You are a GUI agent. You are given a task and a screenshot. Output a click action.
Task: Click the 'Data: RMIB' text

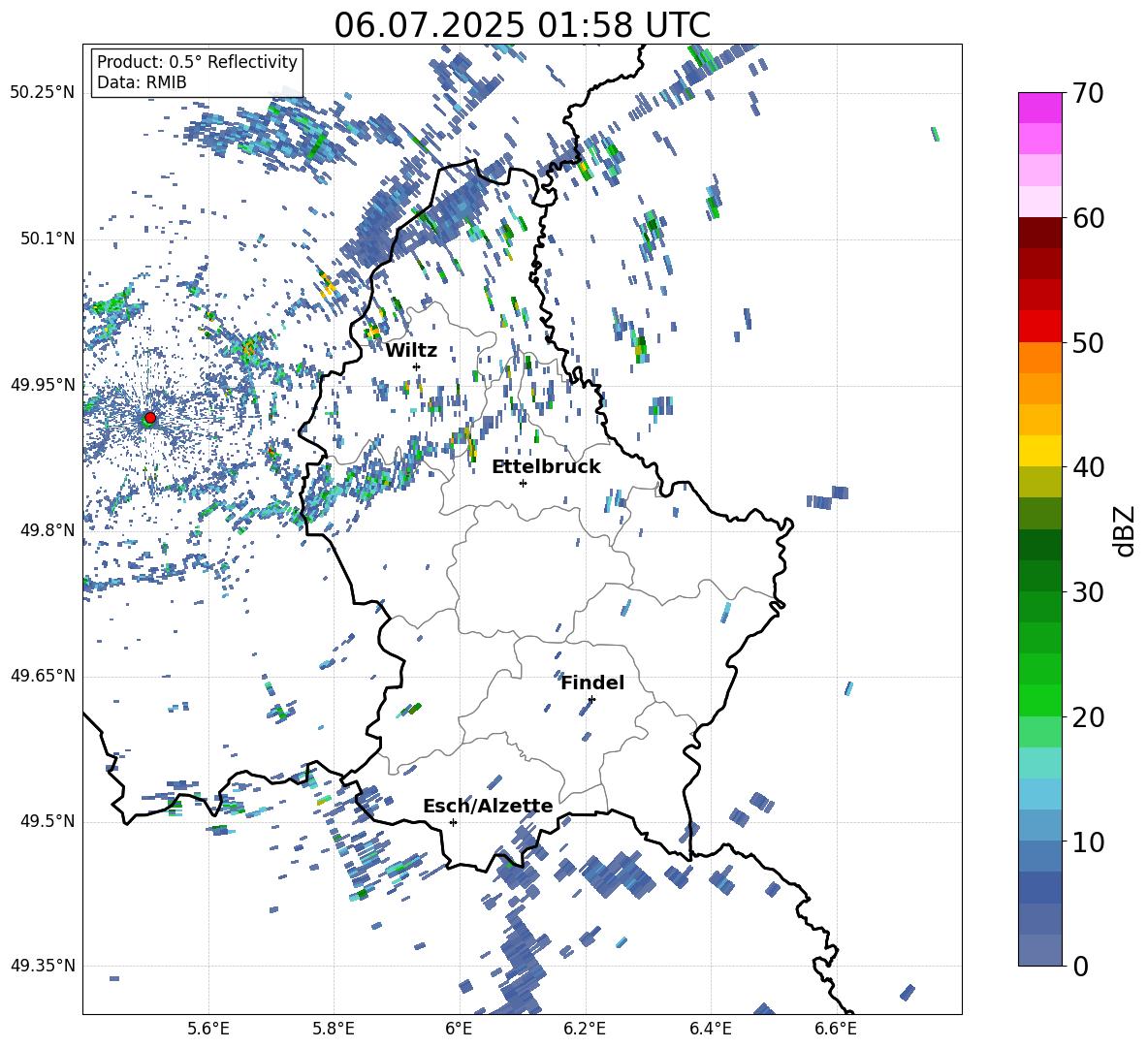(142, 82)
